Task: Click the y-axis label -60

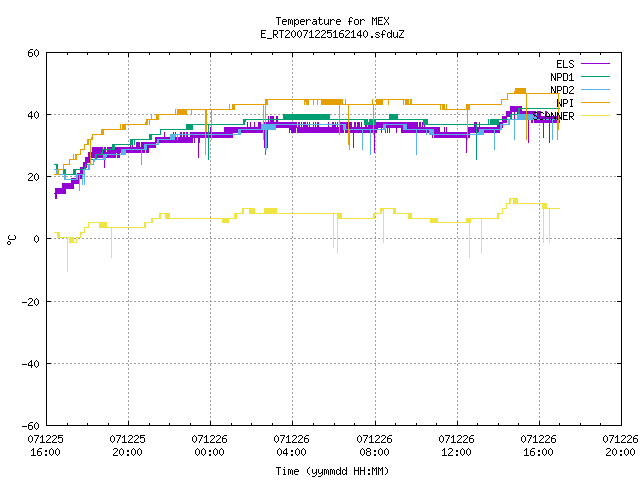Action: click(x=31, y=426)
